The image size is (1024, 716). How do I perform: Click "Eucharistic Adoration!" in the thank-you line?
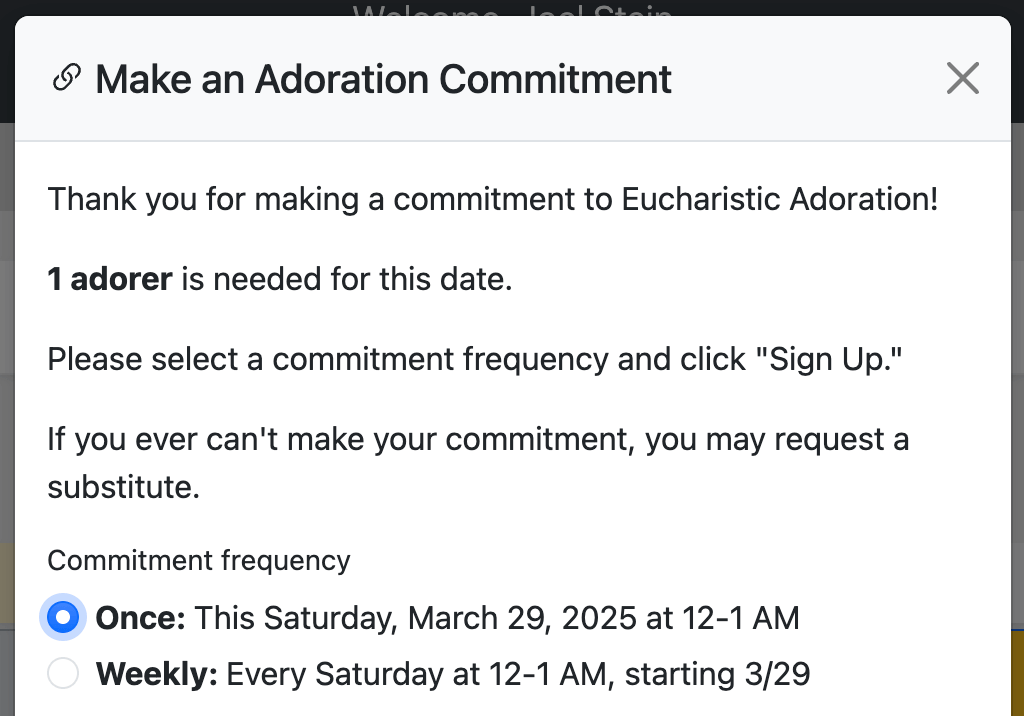coord(780,199)
